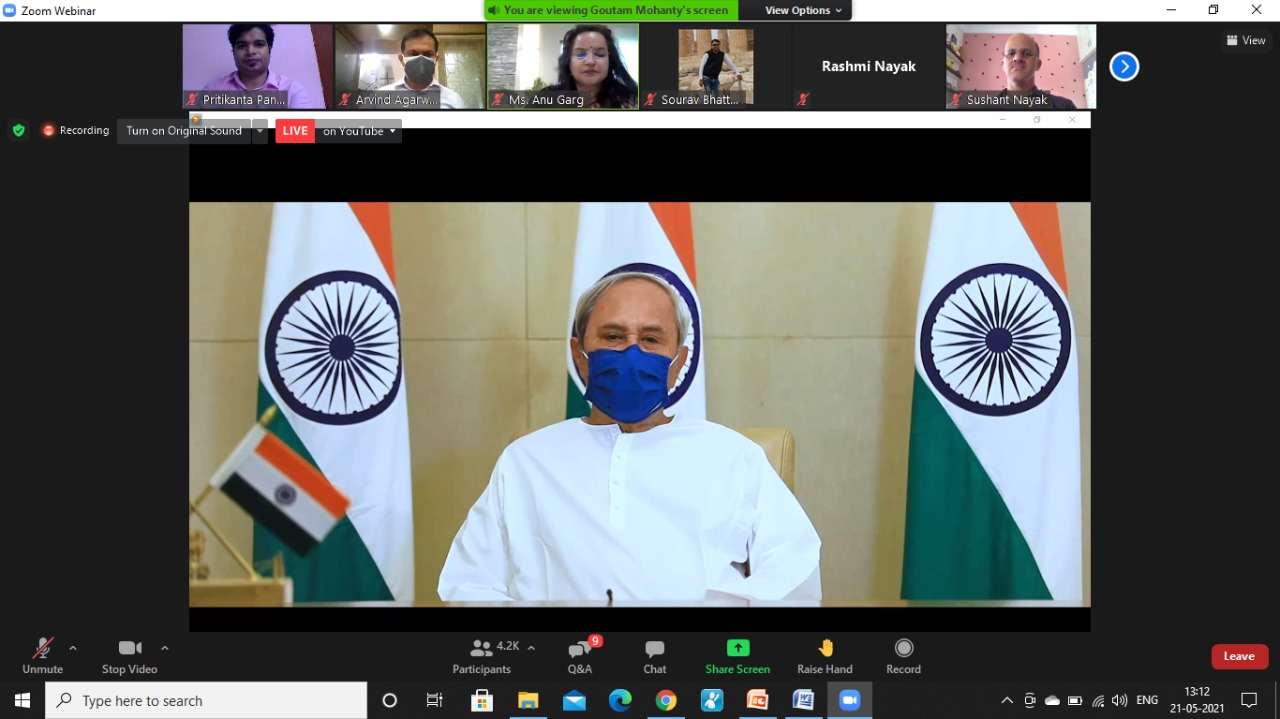Select the Rashmi Nayak participant tile
This screenshot has height=719, width=1280.
pyautogui.click(x=868, y=66)
